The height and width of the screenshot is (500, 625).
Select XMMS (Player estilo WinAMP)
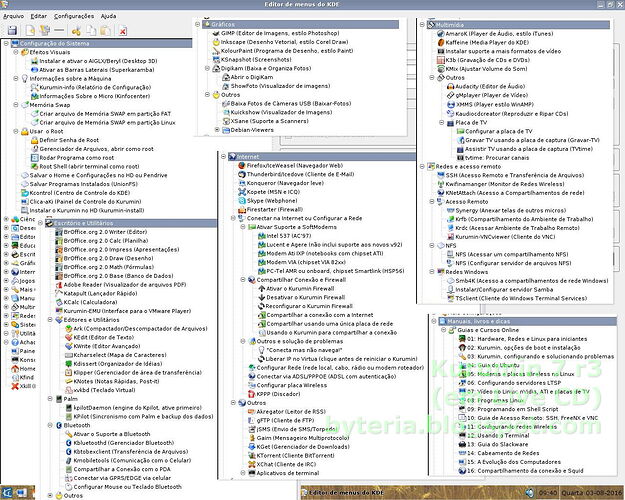point(495,104)
